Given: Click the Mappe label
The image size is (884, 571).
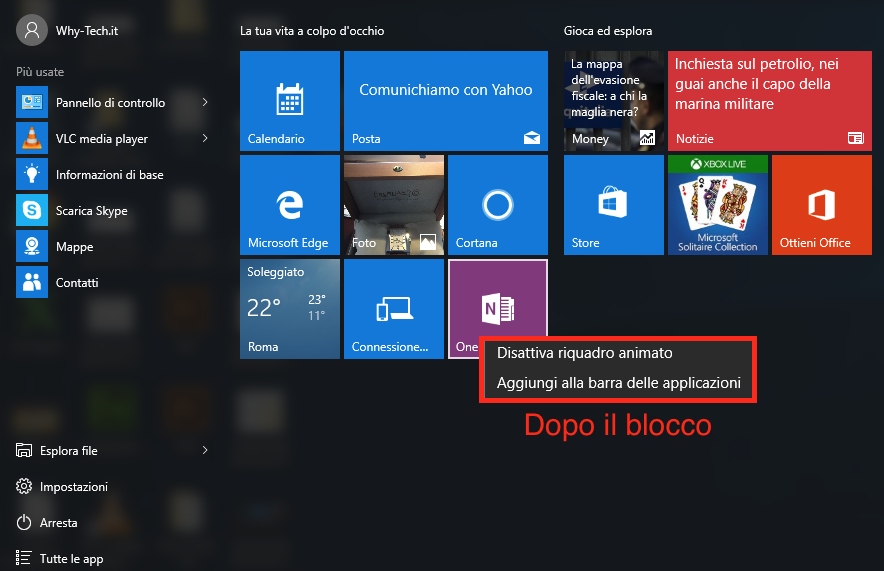Looking at the screenshot, I should (74, 247).
